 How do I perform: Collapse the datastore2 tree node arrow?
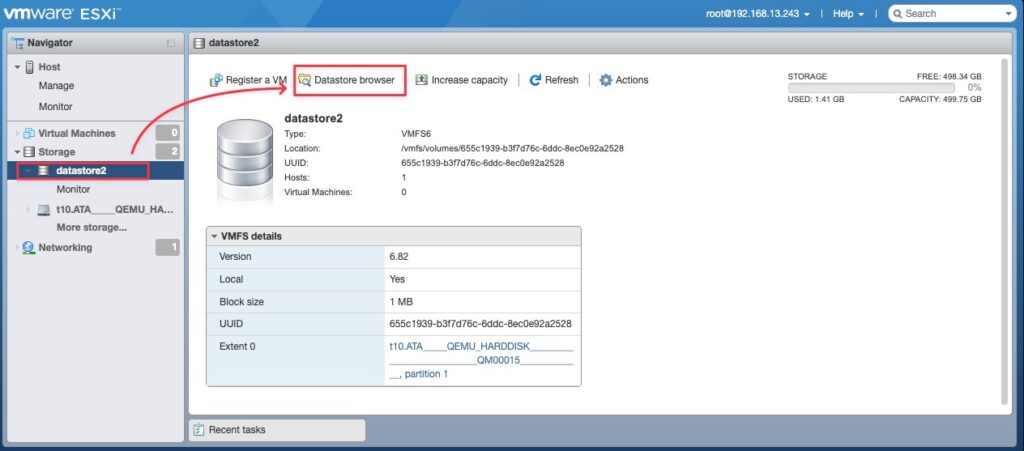click(28, 171)
